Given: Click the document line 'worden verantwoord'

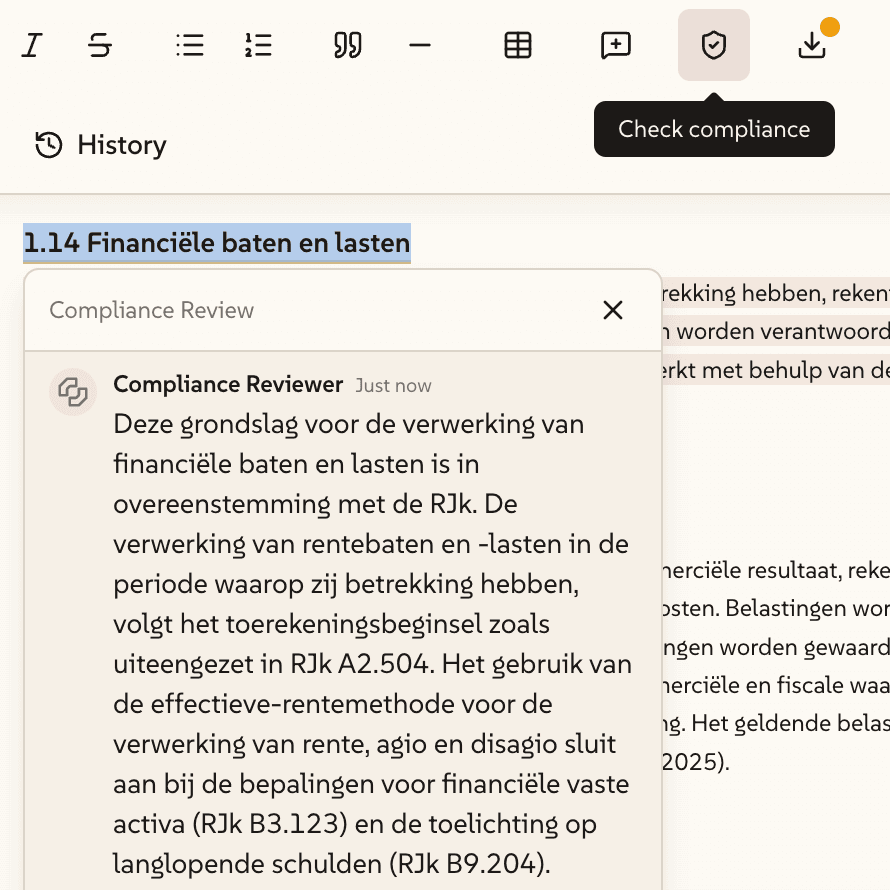Looking at the screenshot, I should click(x=783, y=331).
